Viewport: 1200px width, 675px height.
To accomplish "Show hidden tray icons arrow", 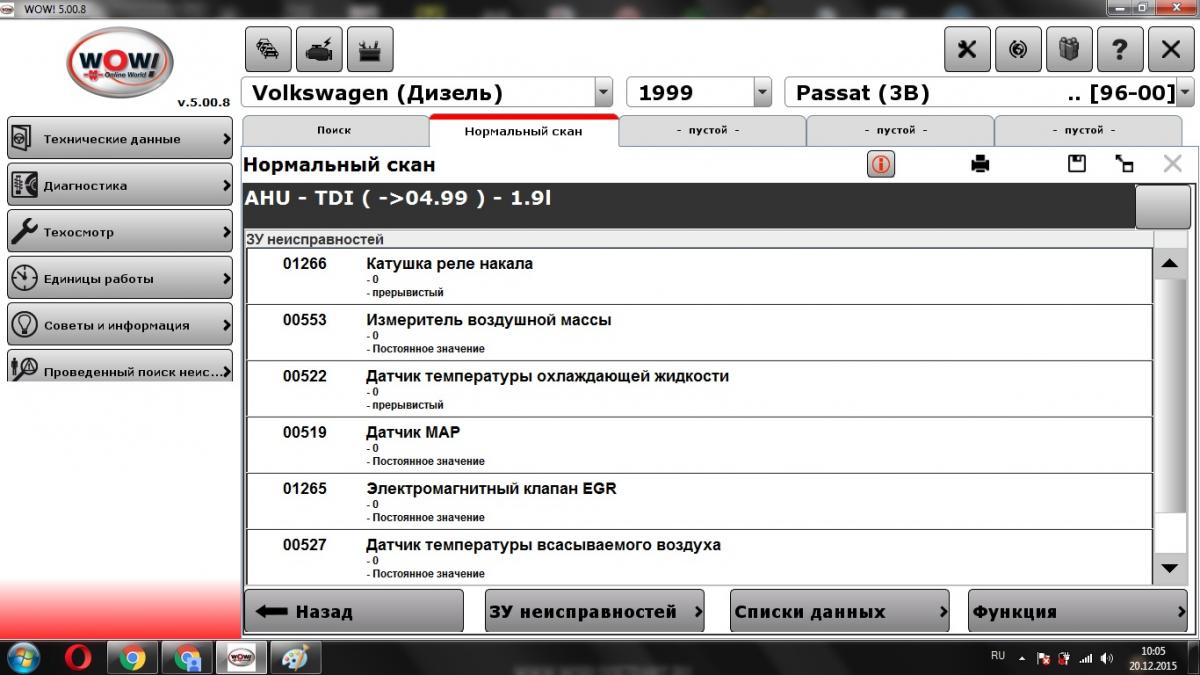I will (x=1022, y=659).
